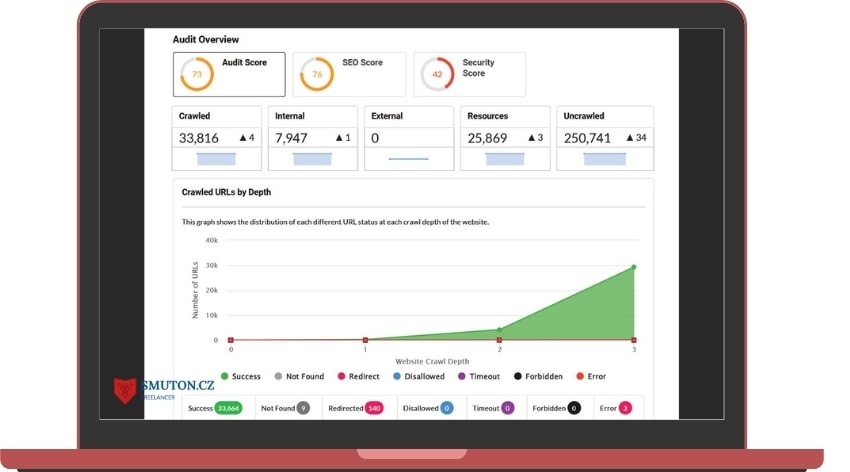Click the SEO Score 76 gauge
This screenshot has width=850, height=472.
[317, 74]
